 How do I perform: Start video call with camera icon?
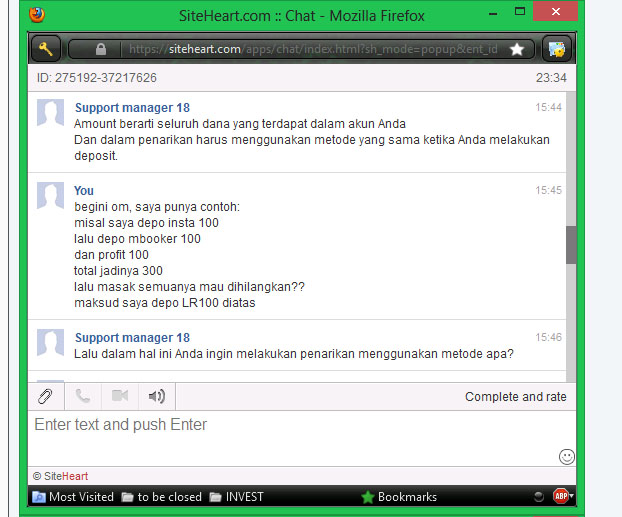119,396
